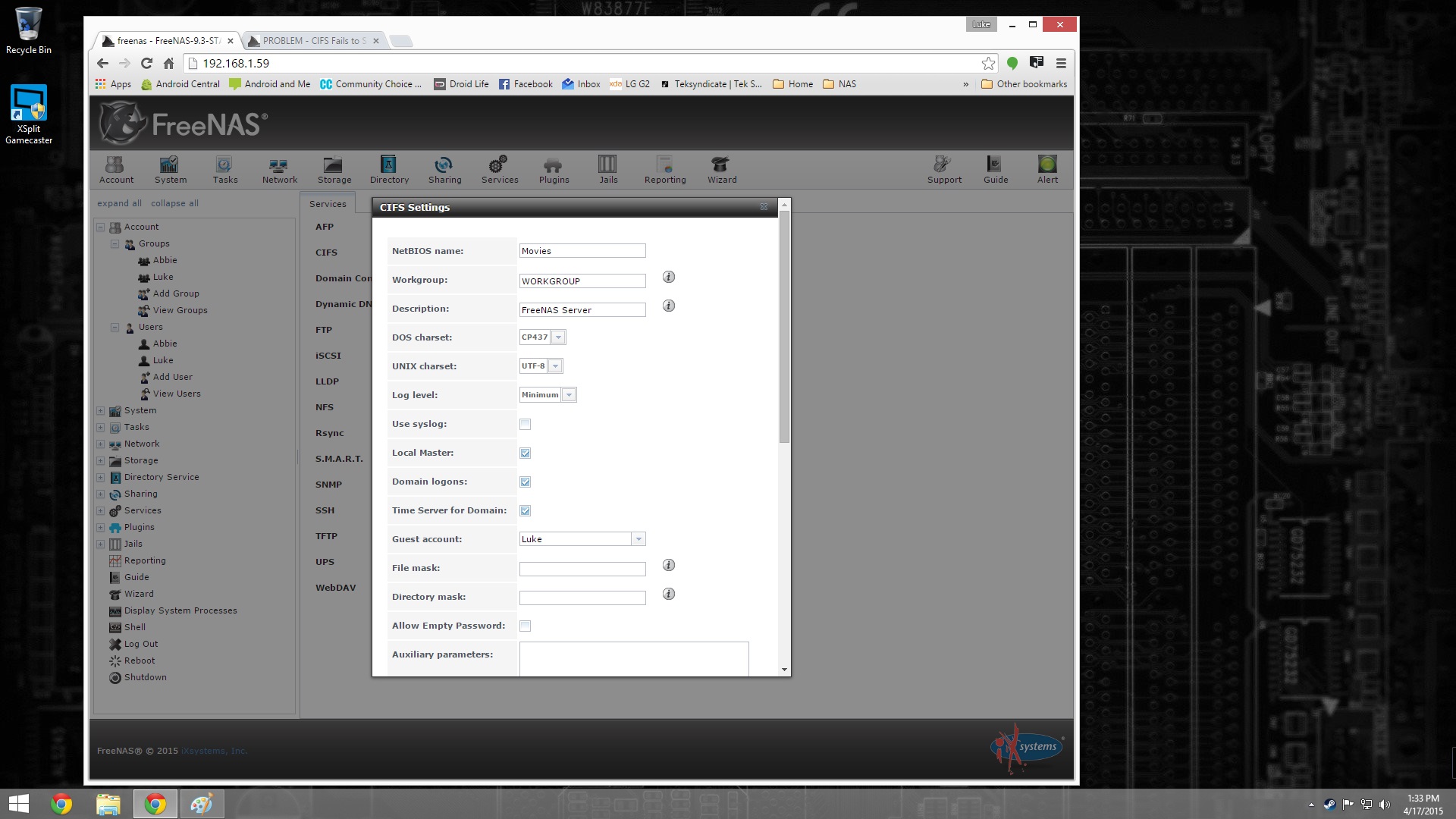
Task: Open the Network toolbar icon
Action: 279,170
